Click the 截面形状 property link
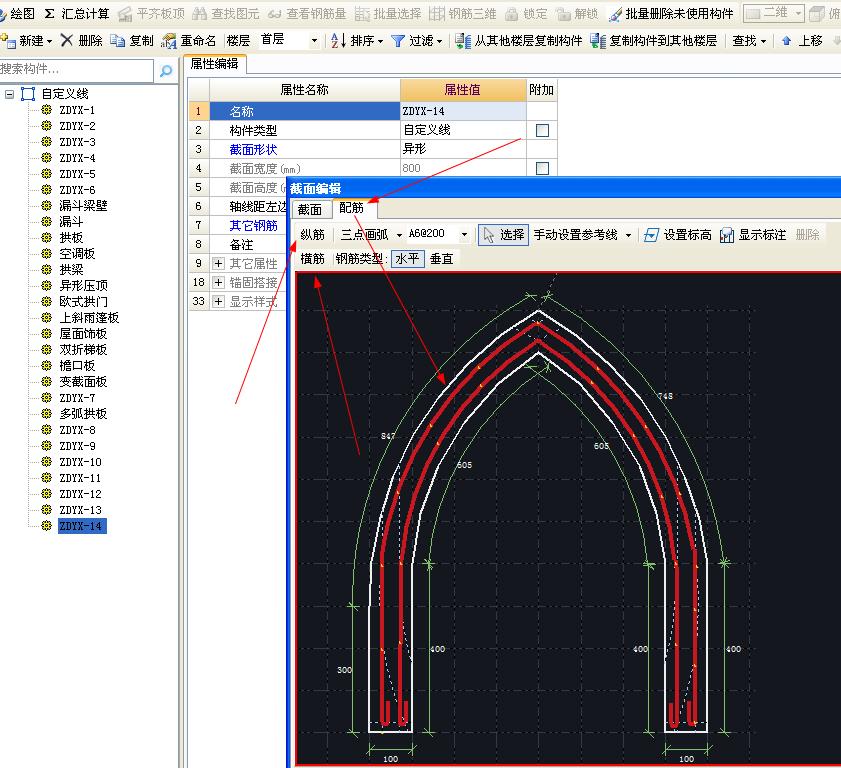The height and width of the screenshot is (768, 841). 253,150
